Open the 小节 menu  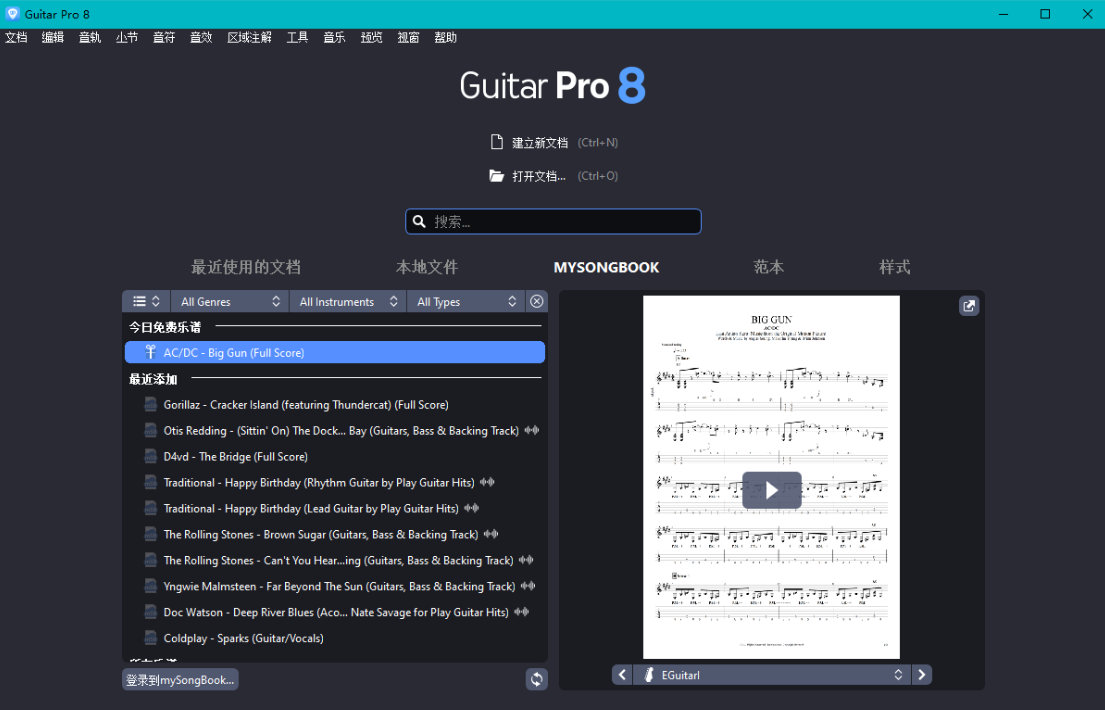pos(127,37)
